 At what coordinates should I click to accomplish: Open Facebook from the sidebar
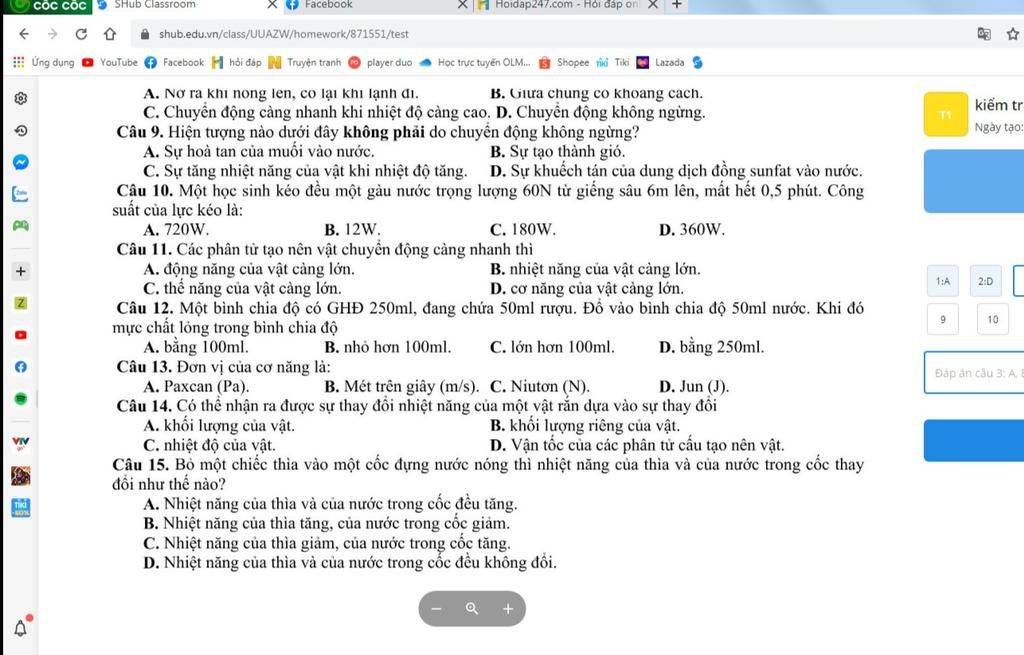pos(21,366)
